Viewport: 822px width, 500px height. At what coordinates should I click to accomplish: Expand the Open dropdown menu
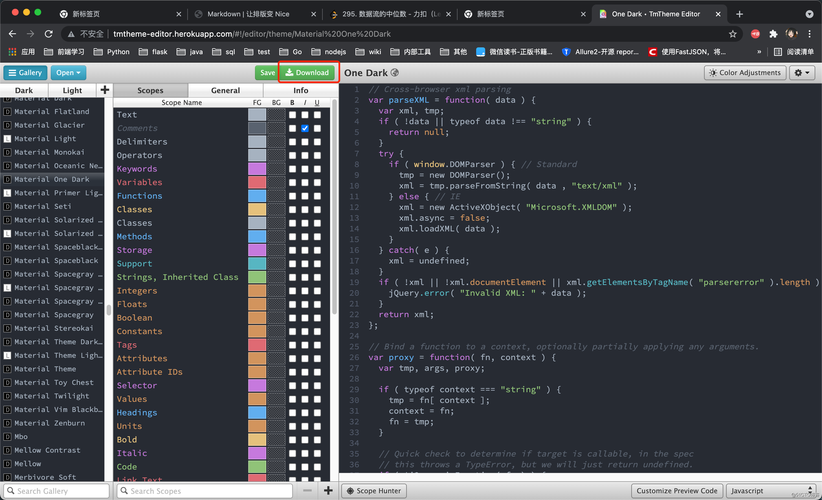tap(69, 73)
